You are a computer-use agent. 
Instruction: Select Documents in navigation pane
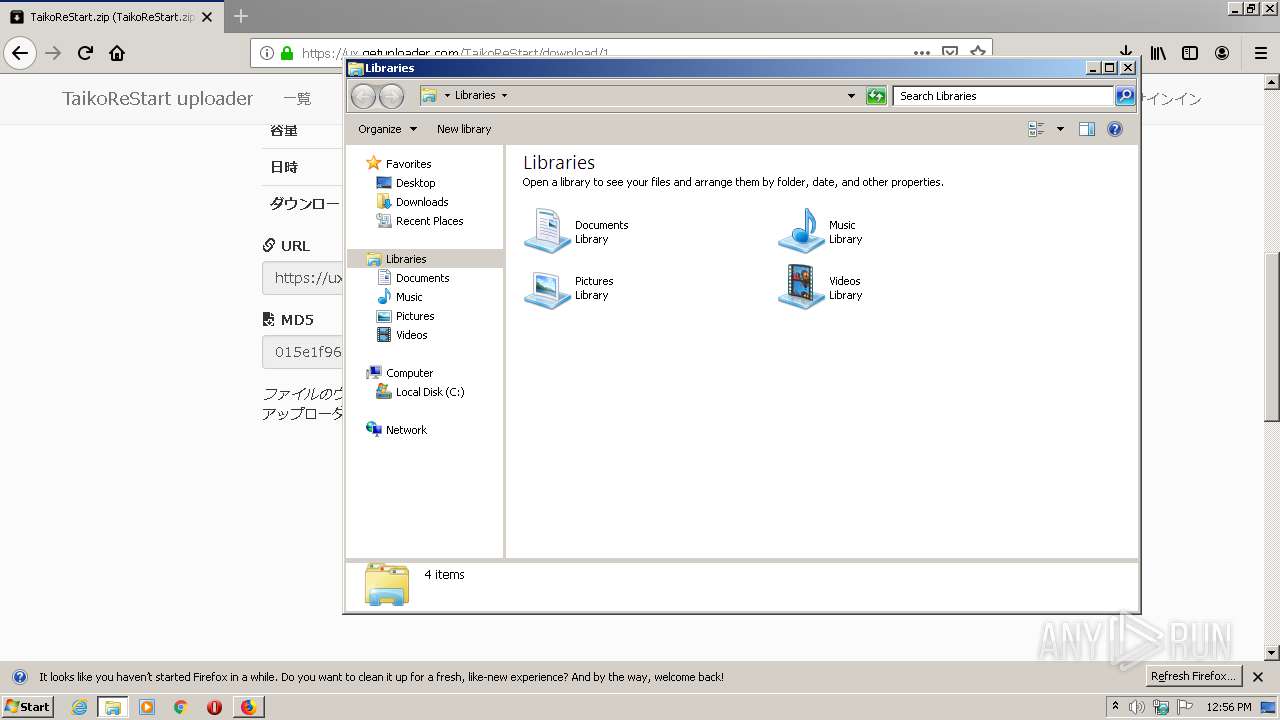[x=422, y=278]
